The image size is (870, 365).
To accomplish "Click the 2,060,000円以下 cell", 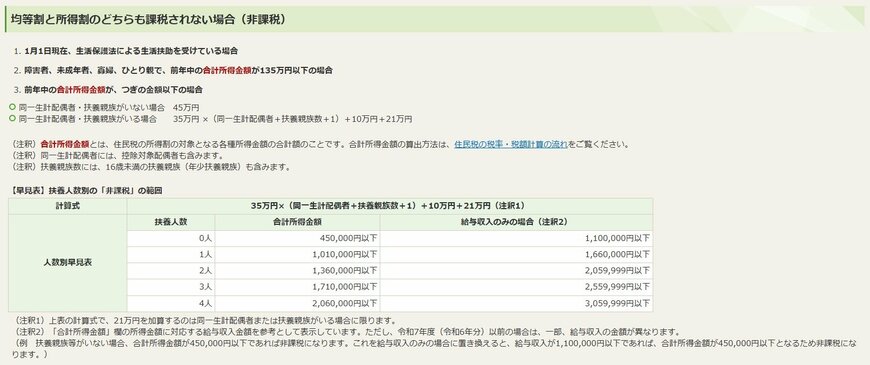I will click(297, 303).
